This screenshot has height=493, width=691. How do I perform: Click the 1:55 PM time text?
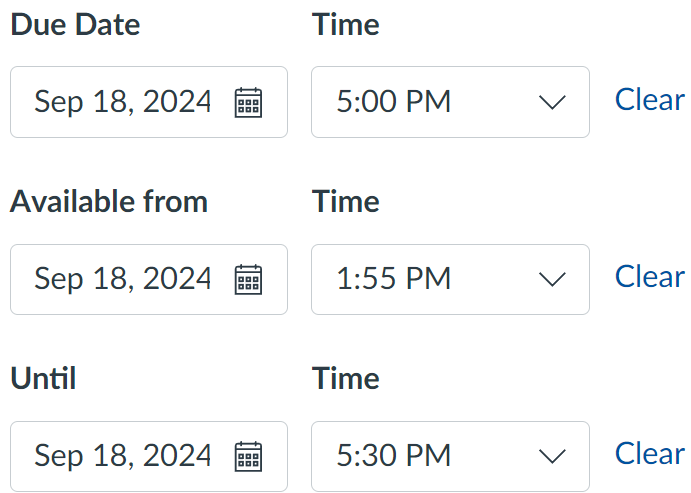coord(394,279)
